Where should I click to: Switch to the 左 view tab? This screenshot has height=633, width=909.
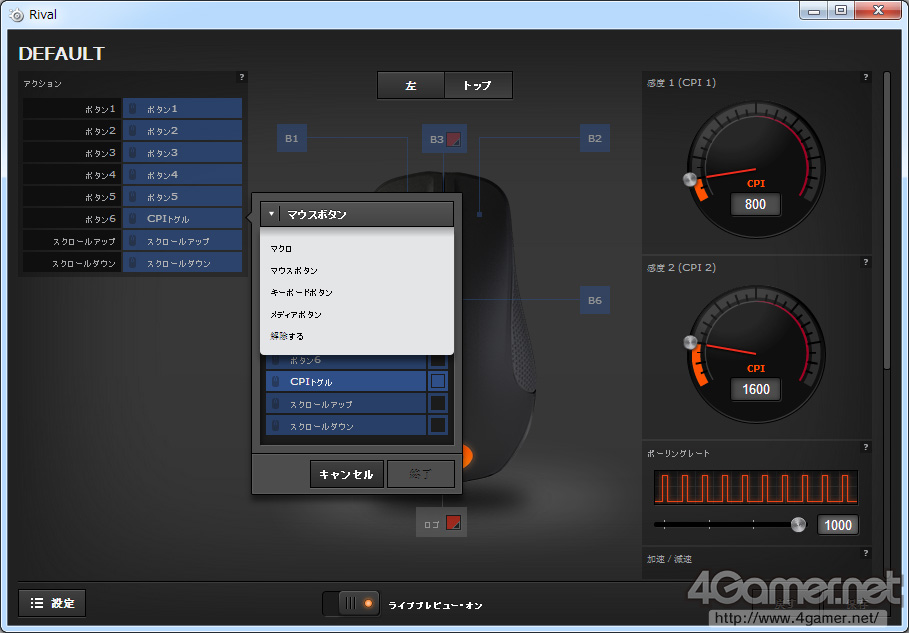click(x=411, y=85)
